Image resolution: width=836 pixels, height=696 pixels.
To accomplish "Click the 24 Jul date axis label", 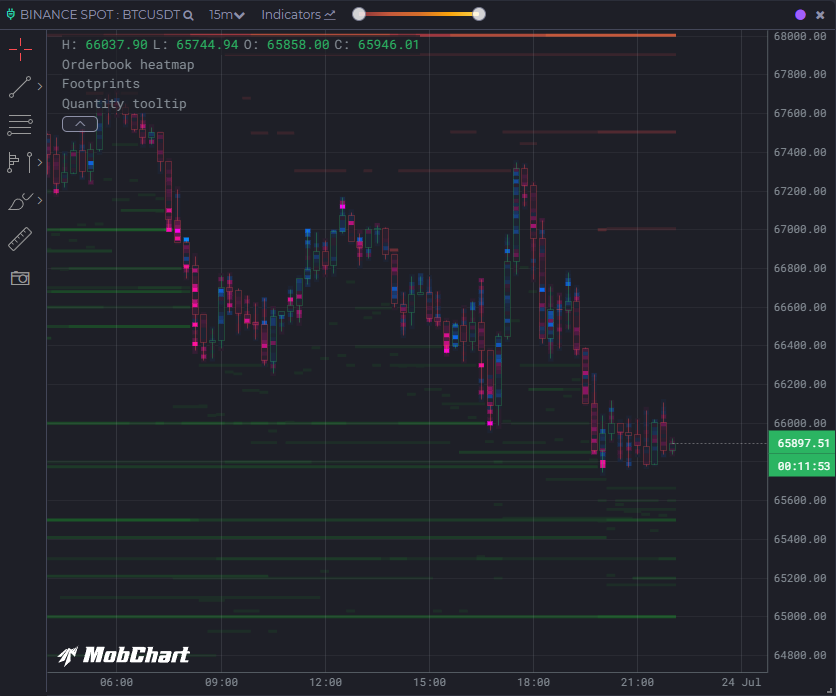I will pyautogui.click(x=741, y=682).
